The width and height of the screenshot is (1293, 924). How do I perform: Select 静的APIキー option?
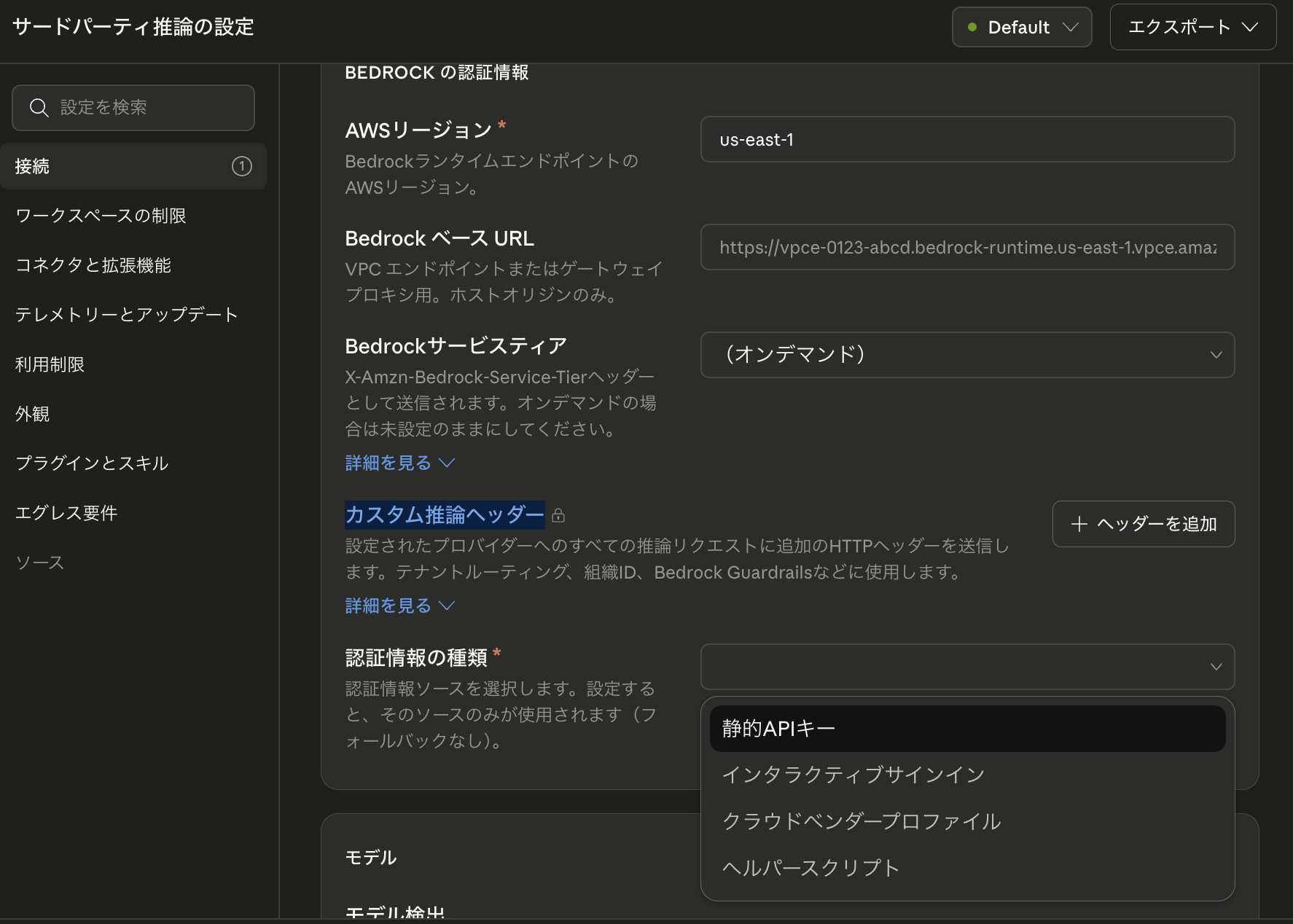coord(967,729)
